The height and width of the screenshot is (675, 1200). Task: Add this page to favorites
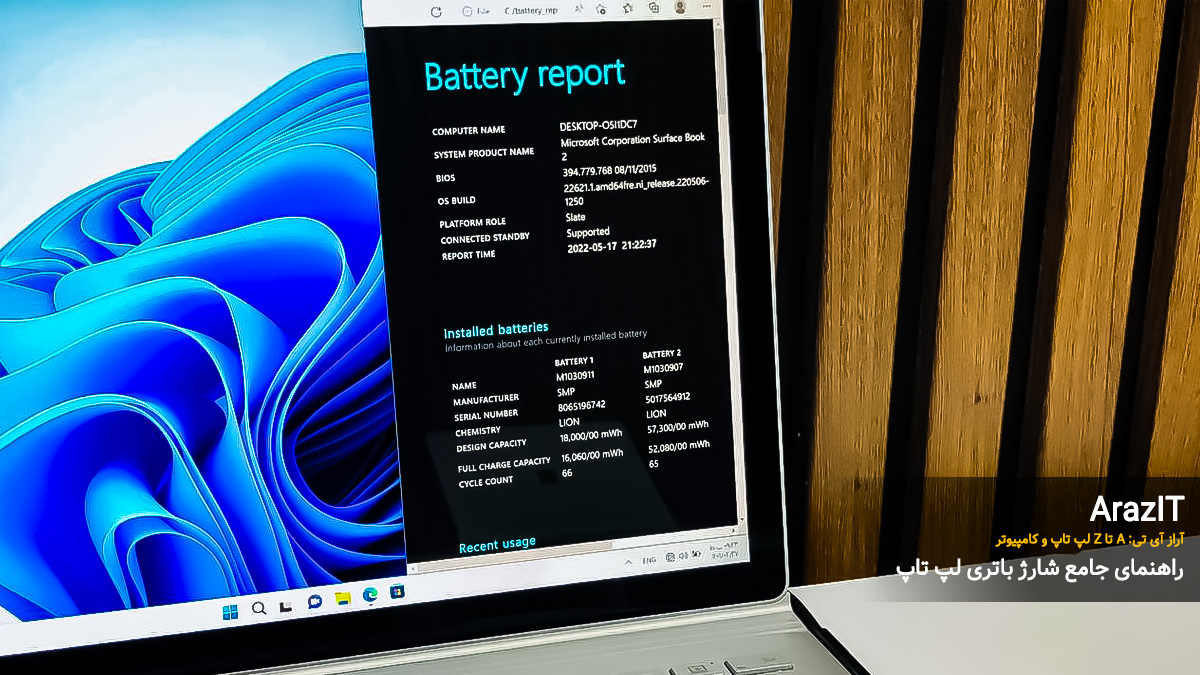[600, 9]
